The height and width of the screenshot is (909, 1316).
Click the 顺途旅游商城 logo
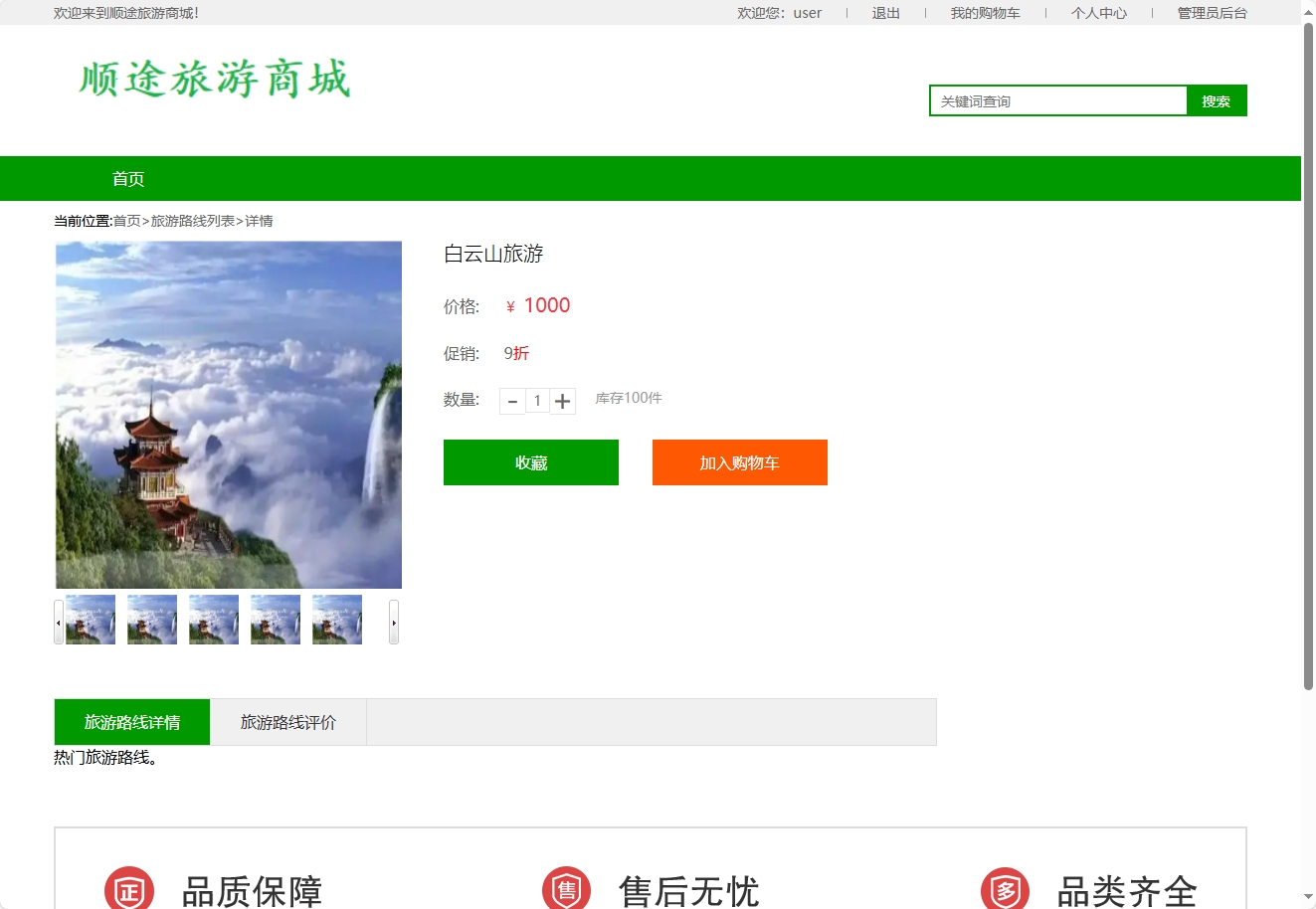pos(212,80)
